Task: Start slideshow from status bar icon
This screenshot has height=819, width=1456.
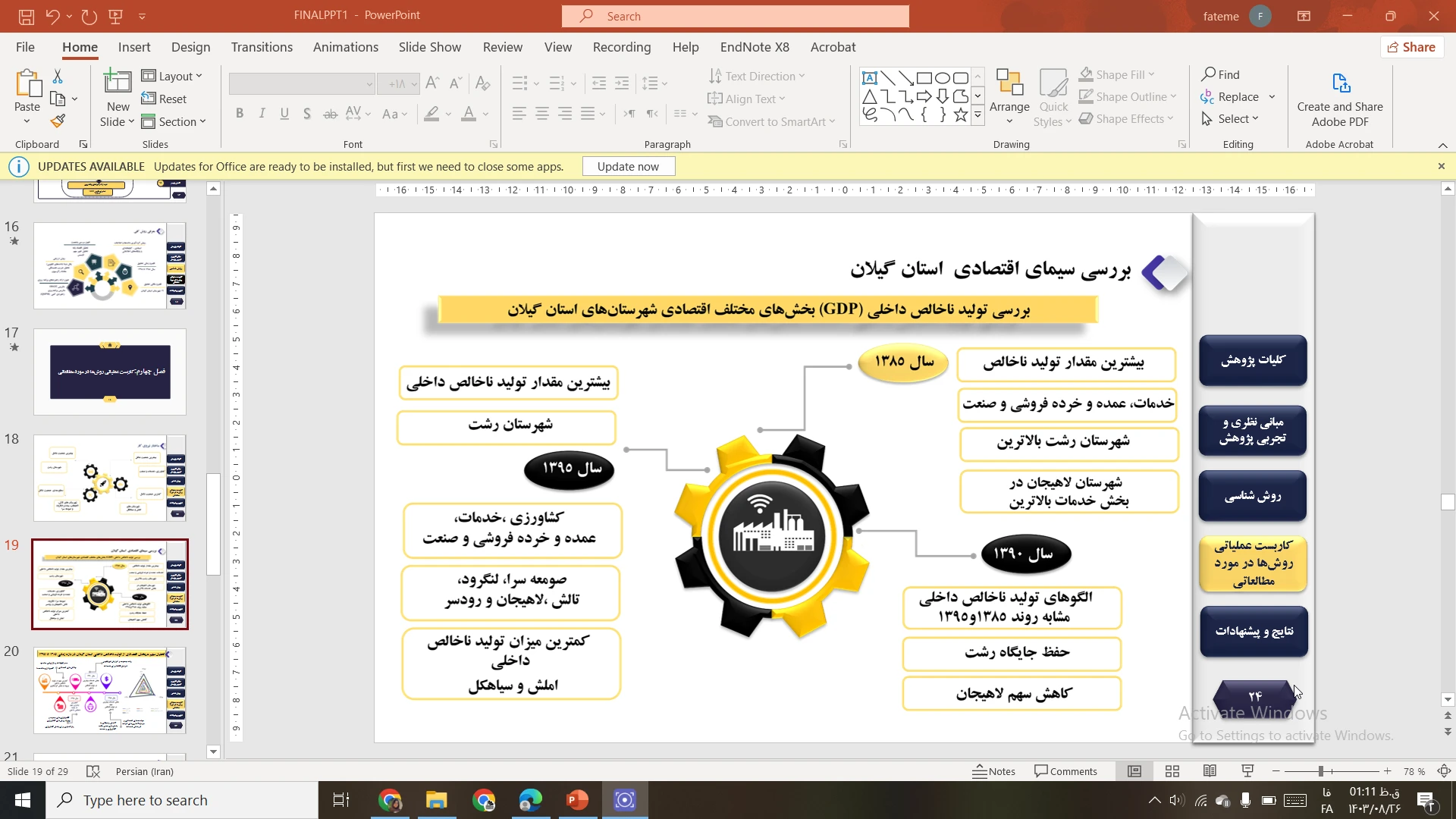Action: [x=1247, y=771]
